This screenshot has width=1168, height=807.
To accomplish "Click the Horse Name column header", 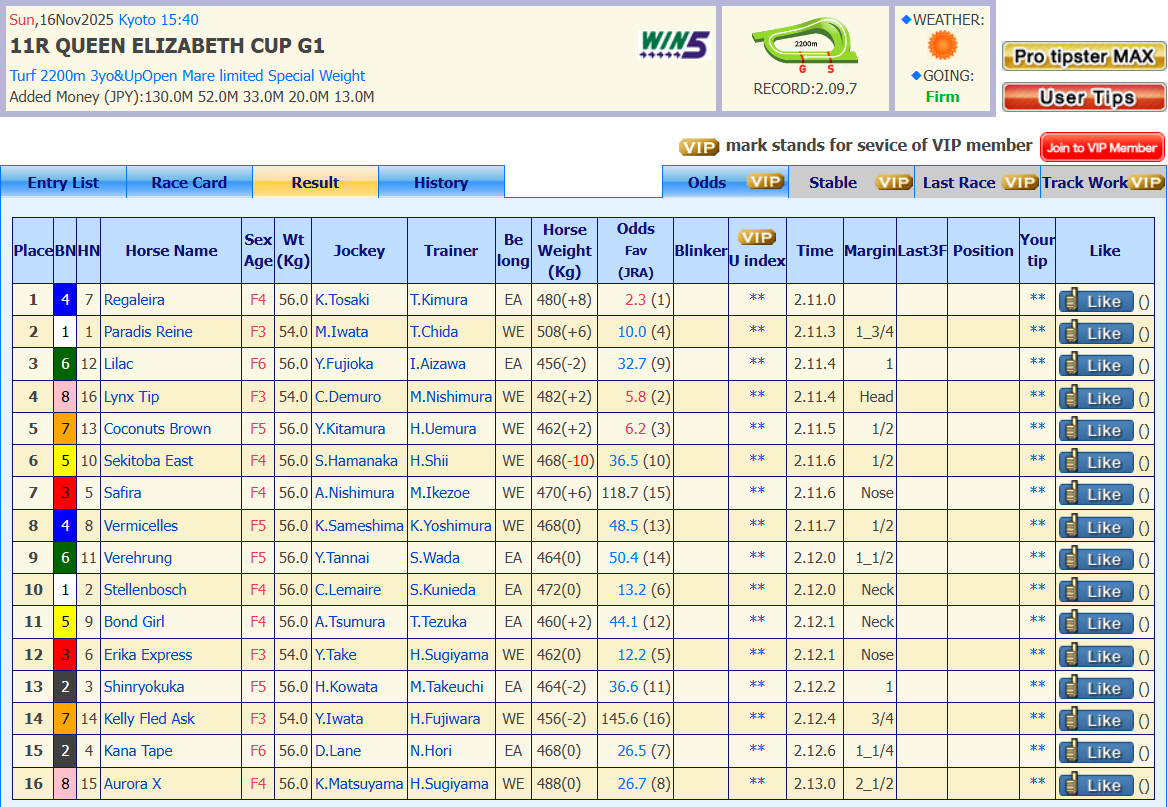I will coord(171,250).
